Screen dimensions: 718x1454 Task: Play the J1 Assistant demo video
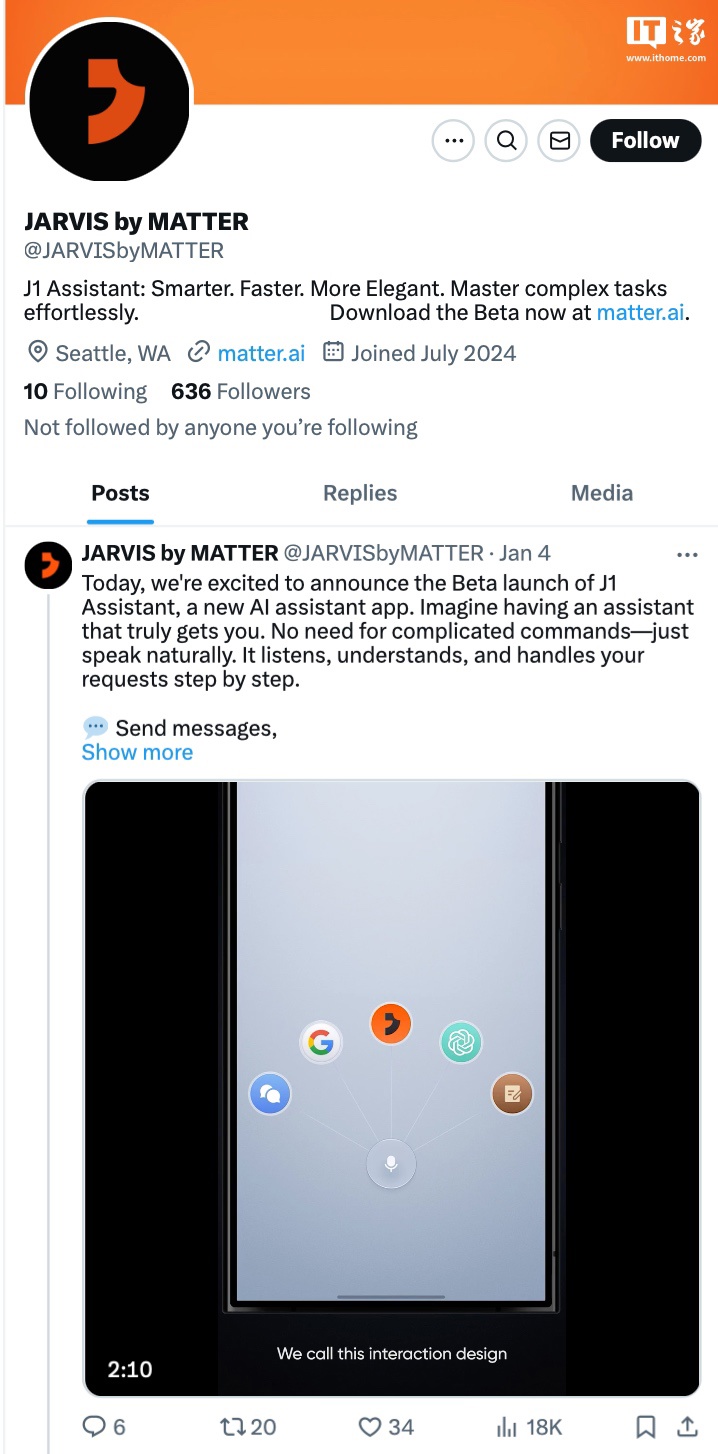coord(391,1088)
